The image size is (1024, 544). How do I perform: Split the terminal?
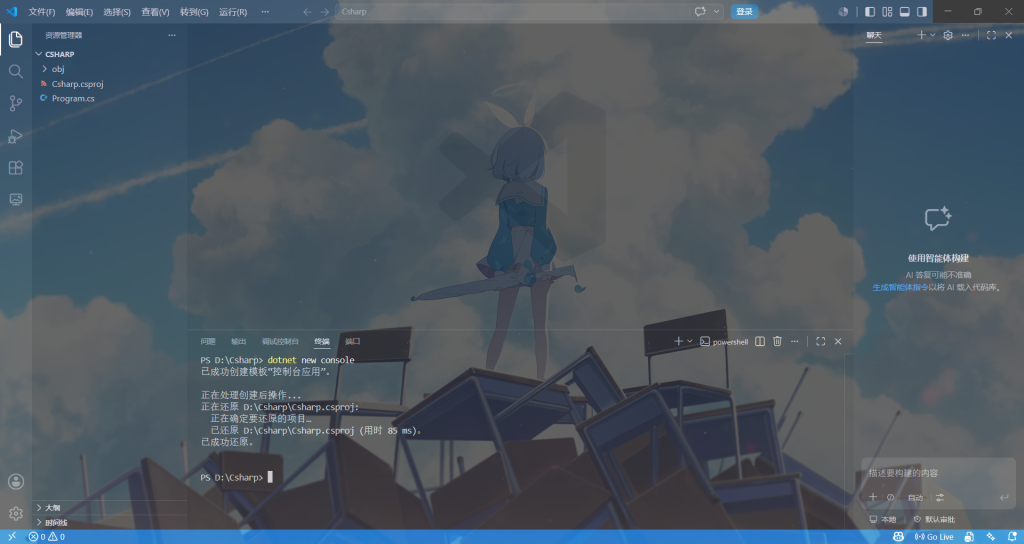(x=760, y=341)
